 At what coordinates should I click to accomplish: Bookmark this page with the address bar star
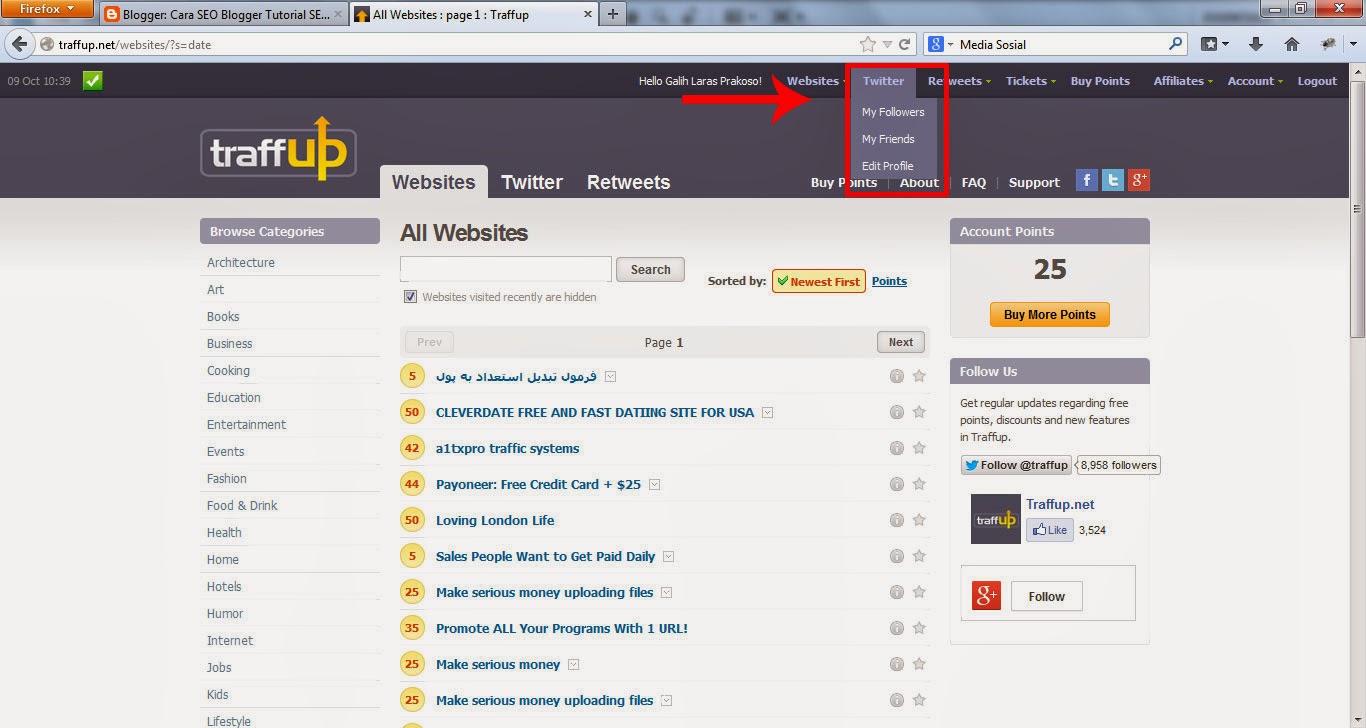tap(868, 44)
